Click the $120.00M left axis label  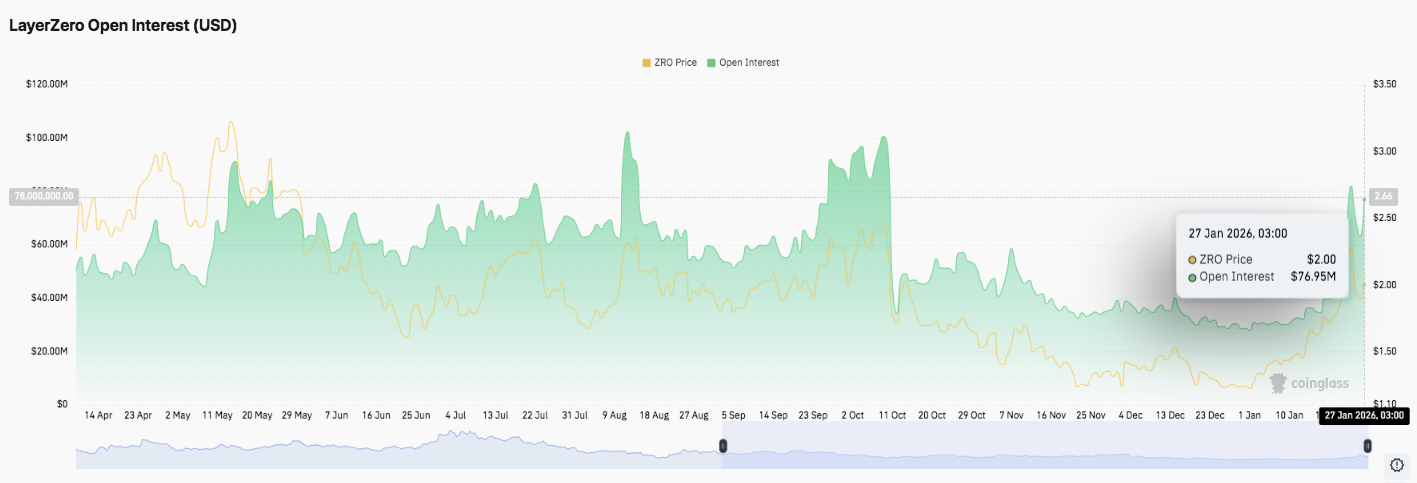click(46, 84)
